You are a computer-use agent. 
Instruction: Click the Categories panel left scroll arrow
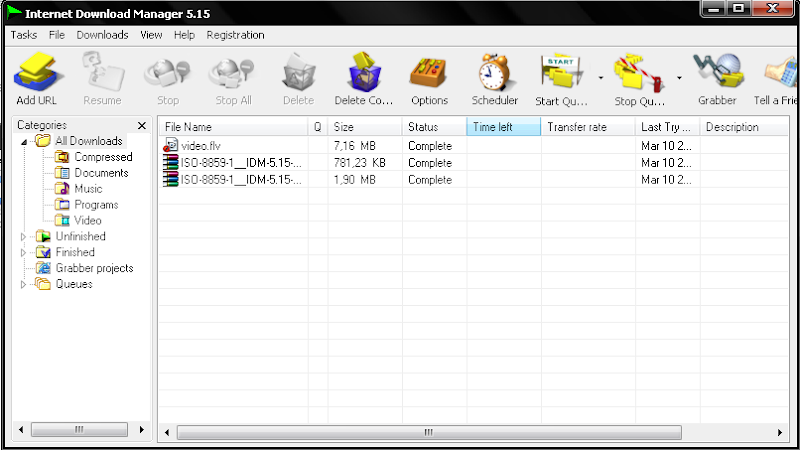[x=21, y=429]
